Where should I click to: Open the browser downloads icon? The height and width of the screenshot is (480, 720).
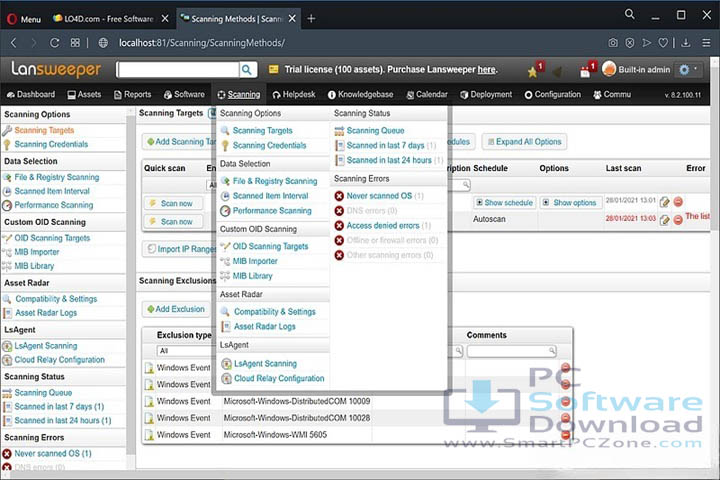click(684, 43)
